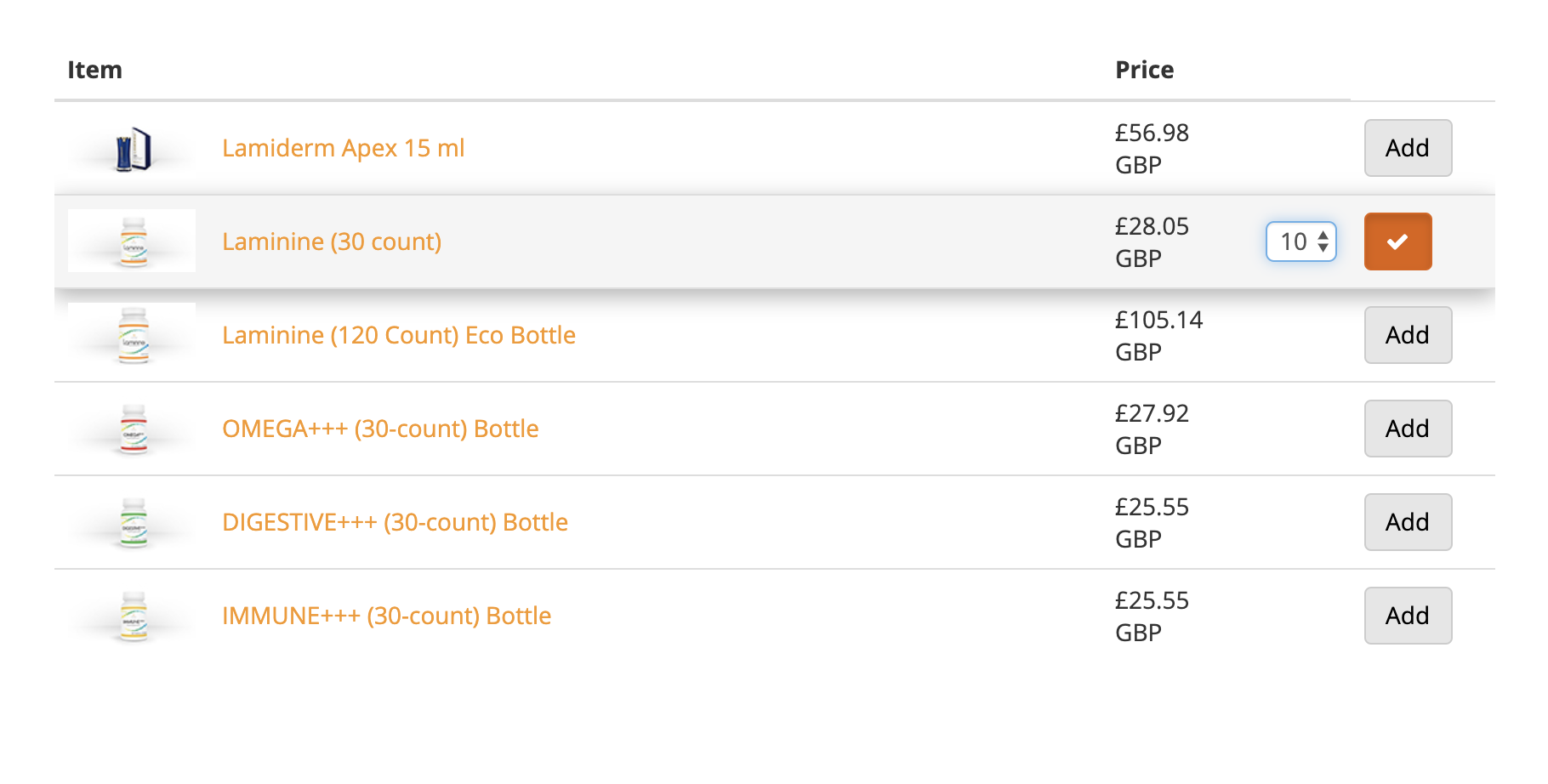Image resolution: width=1548 pixels, height=784 pixels.
Task: Decrease Laminine quantity with the down arrow
Action: 1323,248
